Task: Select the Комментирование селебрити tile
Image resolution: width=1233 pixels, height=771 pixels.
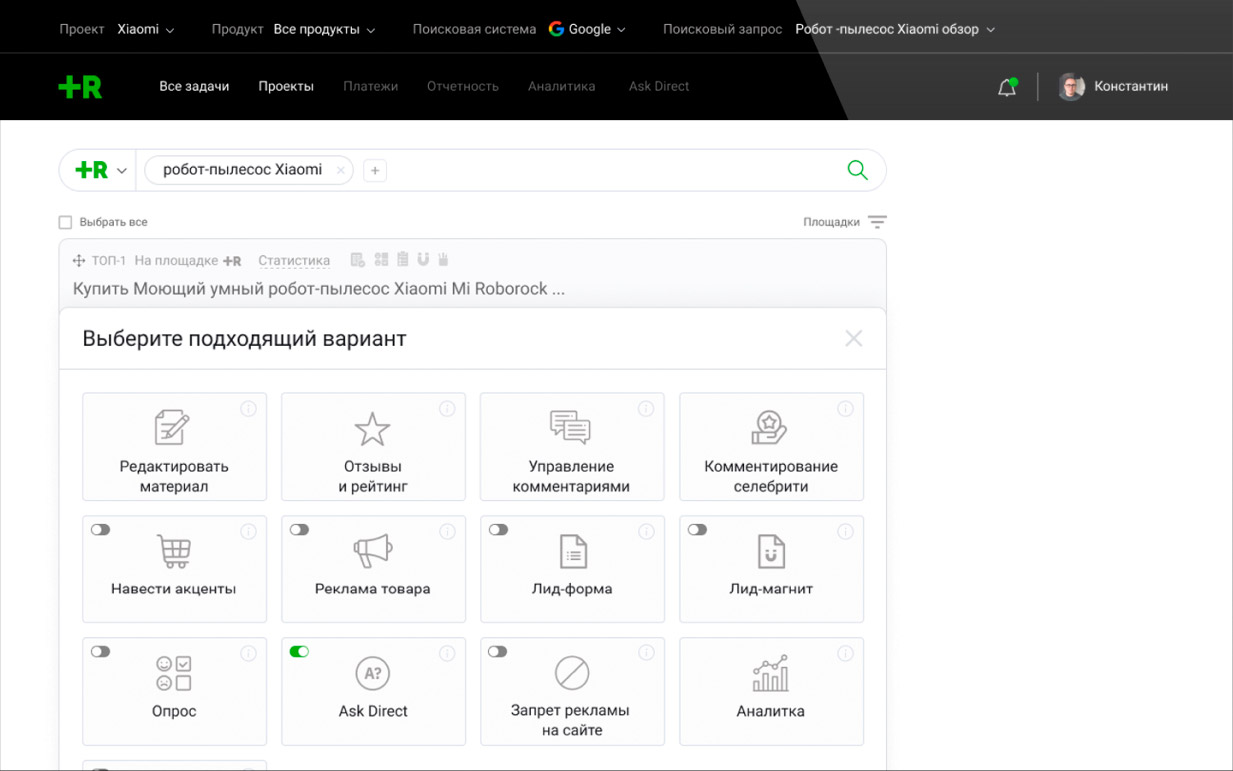Action: tap(771, 447)
